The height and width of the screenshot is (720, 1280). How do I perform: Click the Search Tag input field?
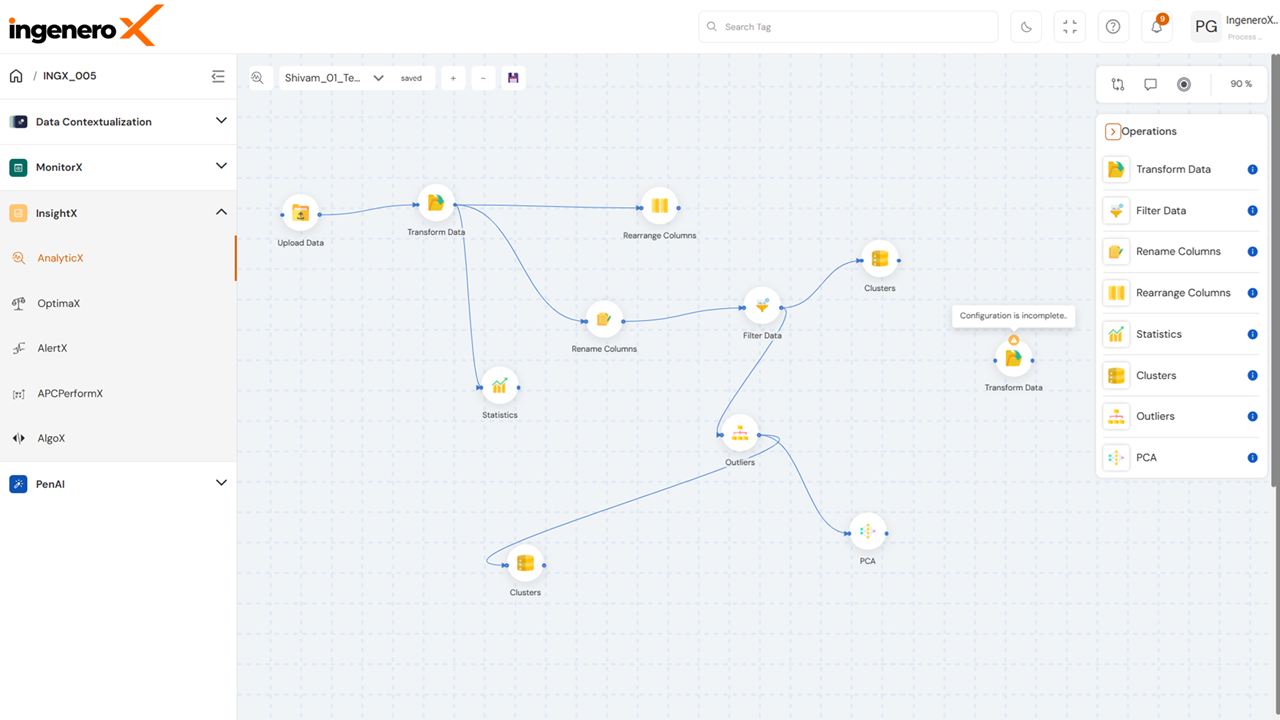pos(848,27)
